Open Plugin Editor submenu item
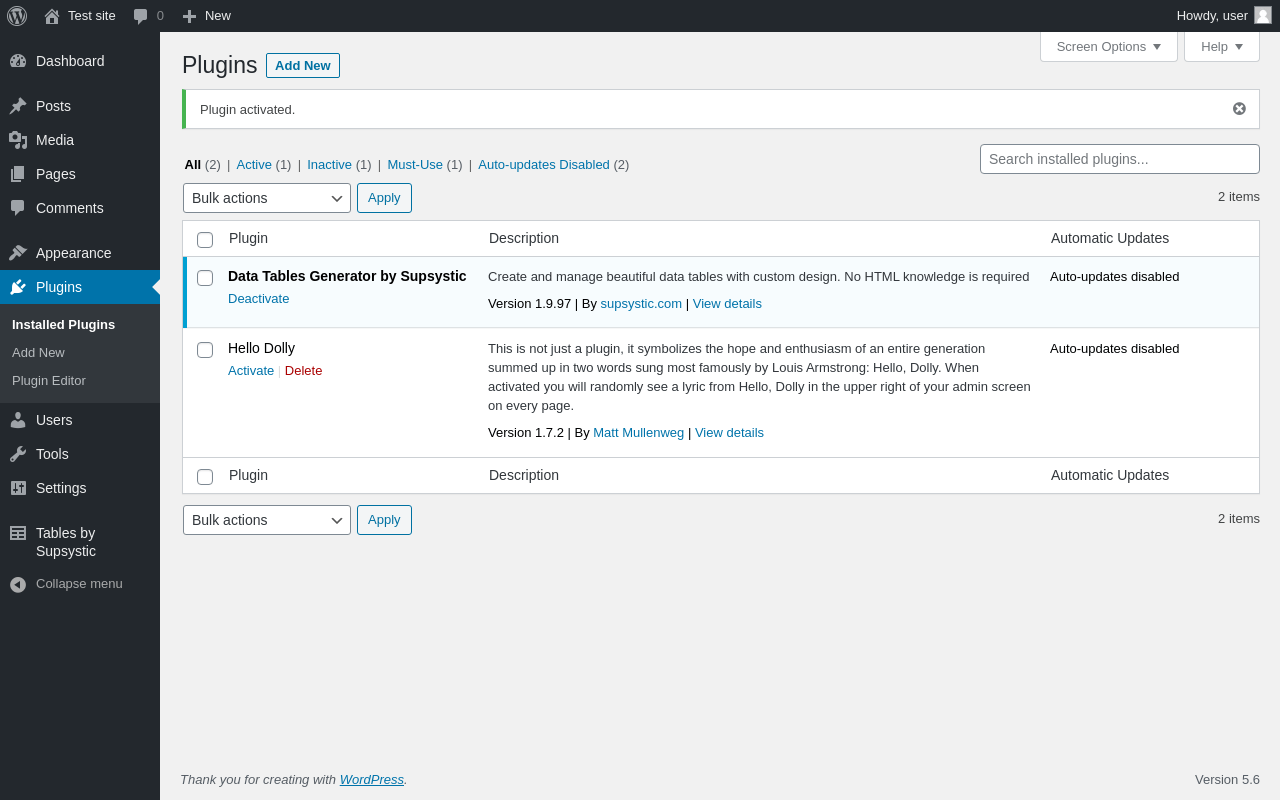Screen dimensions: 1280x800 49,381
